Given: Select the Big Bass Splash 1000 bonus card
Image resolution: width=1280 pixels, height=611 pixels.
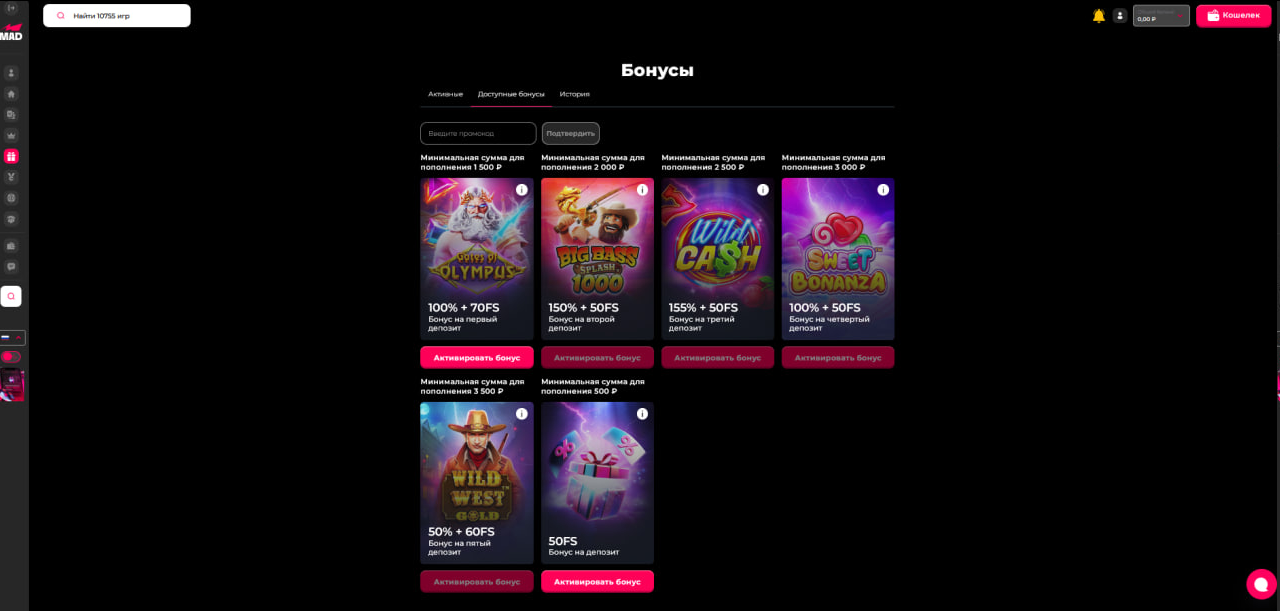Looking at the screenshot, I should (597, 259).
